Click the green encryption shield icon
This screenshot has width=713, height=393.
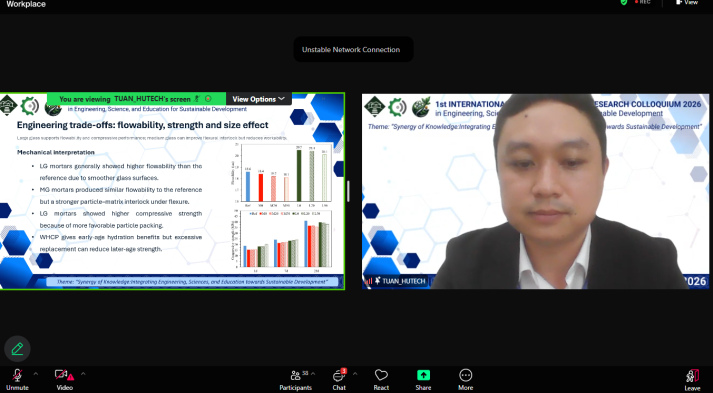624,2
